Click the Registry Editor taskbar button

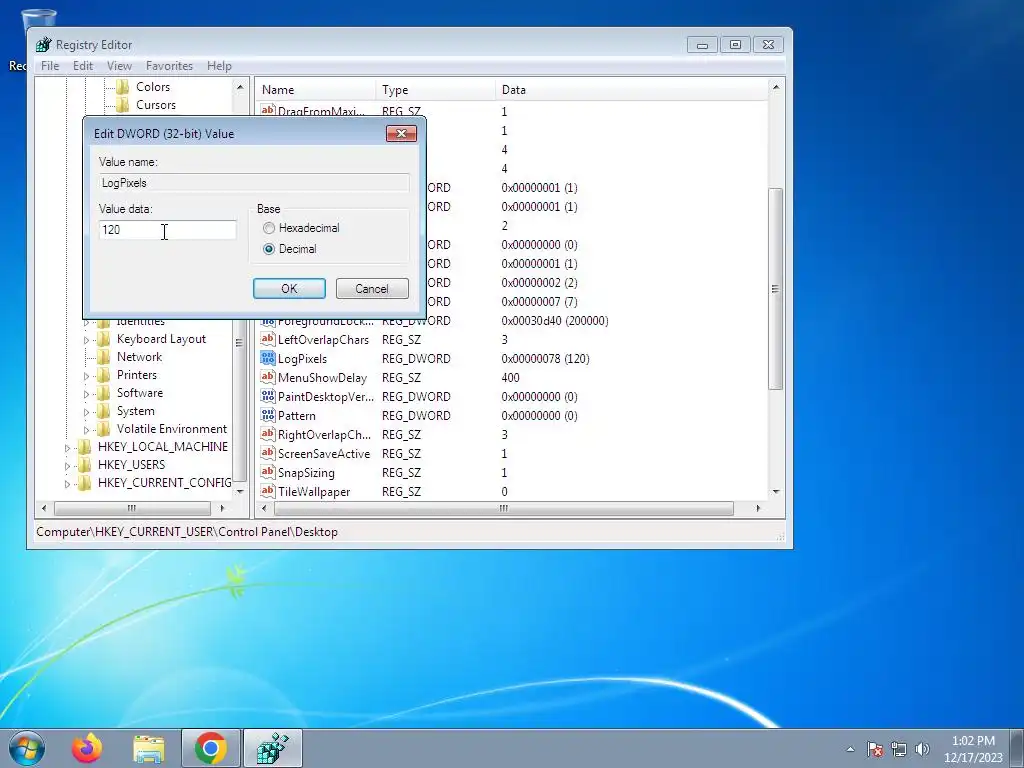(x=273, y=748)
